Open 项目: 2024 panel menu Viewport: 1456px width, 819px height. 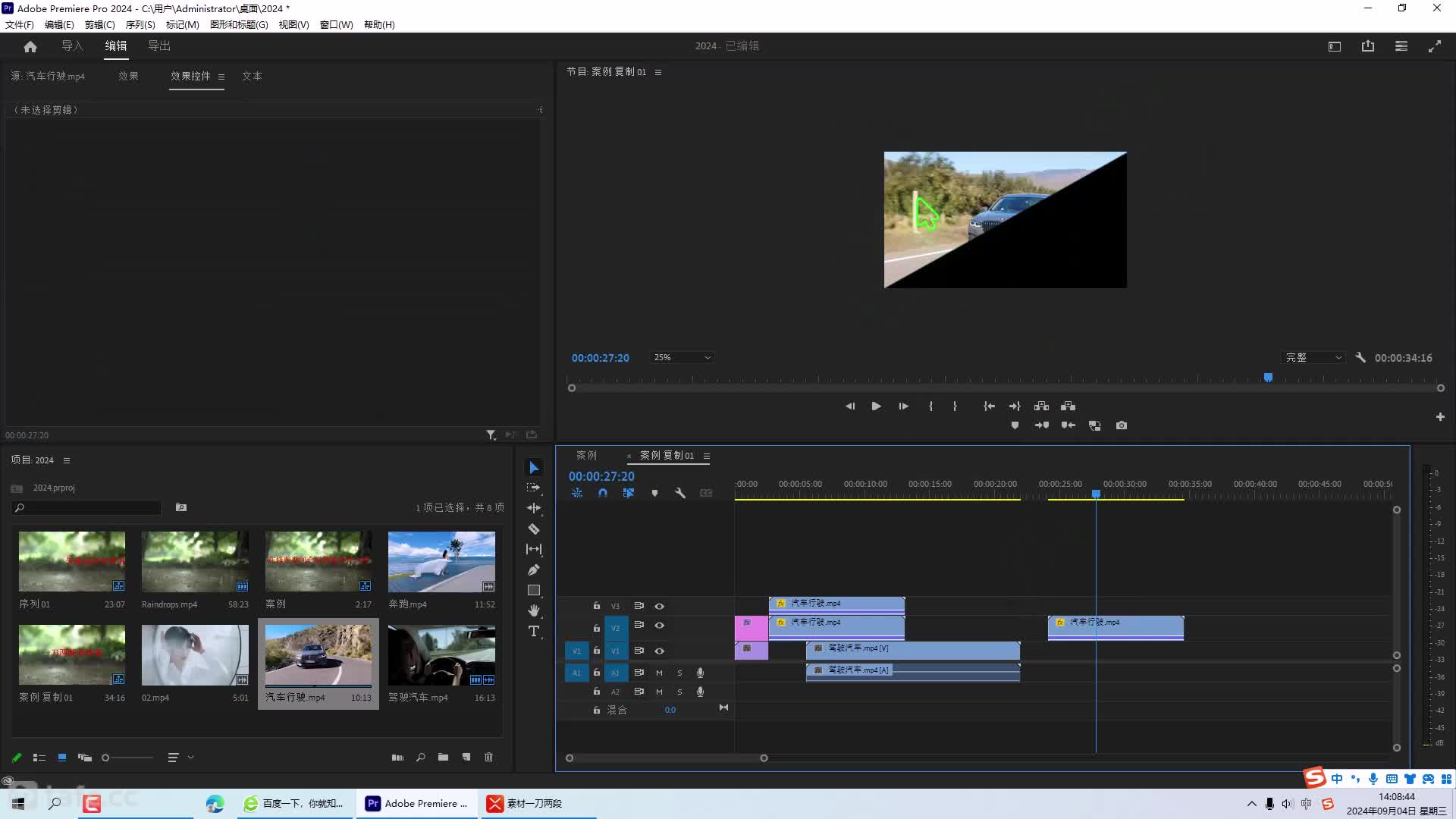tap(67, 460)
